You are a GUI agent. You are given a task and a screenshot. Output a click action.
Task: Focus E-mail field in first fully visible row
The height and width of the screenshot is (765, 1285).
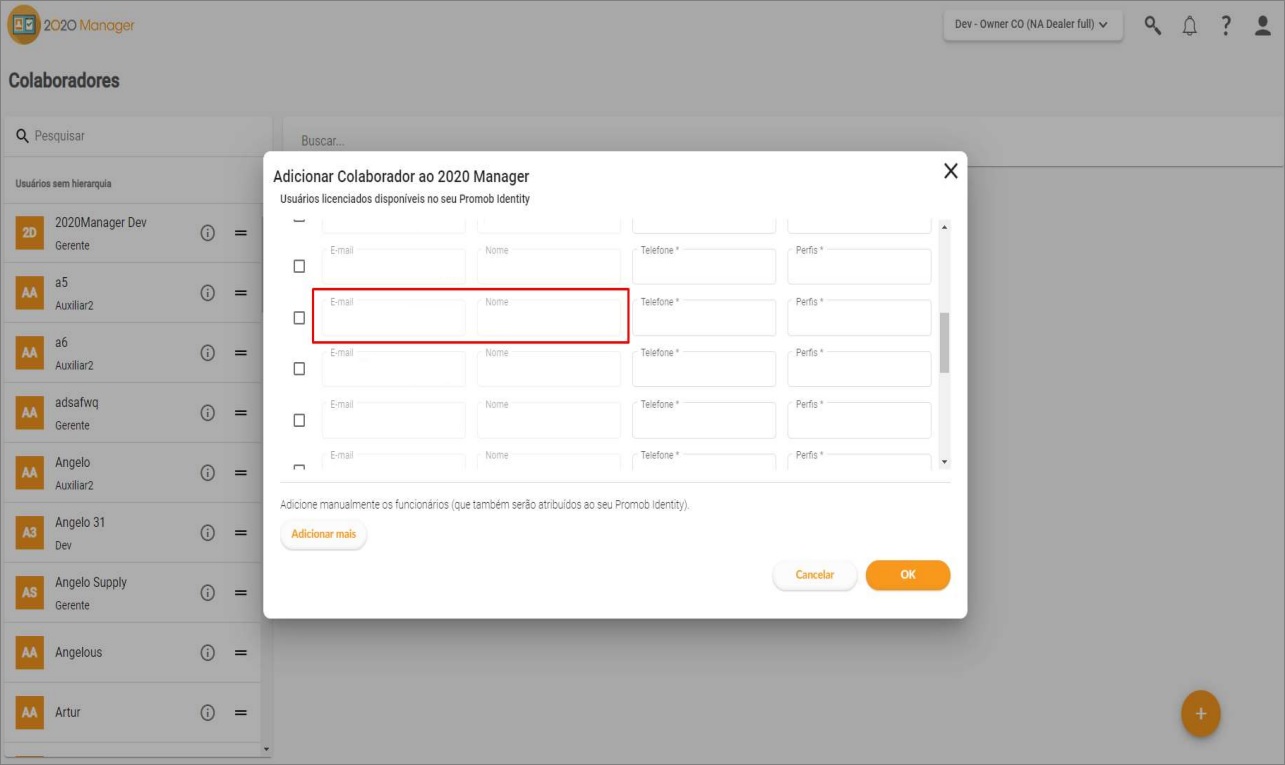(394, 266)
